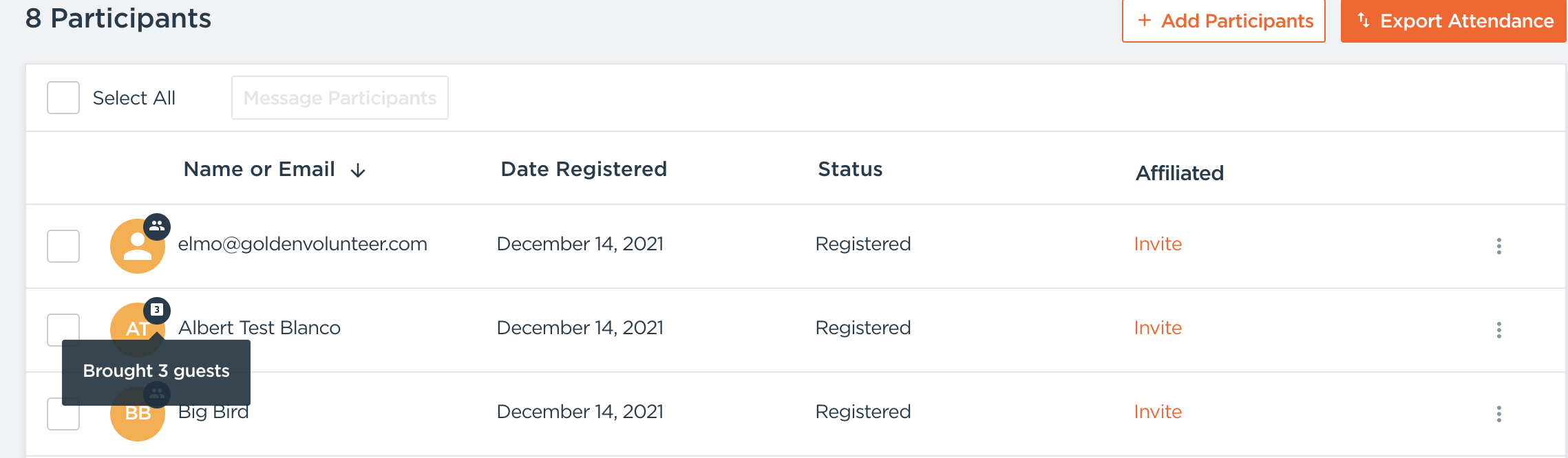
Task: Click the Message Participants button
Action: pyautogui.click(x=340, y=98)
